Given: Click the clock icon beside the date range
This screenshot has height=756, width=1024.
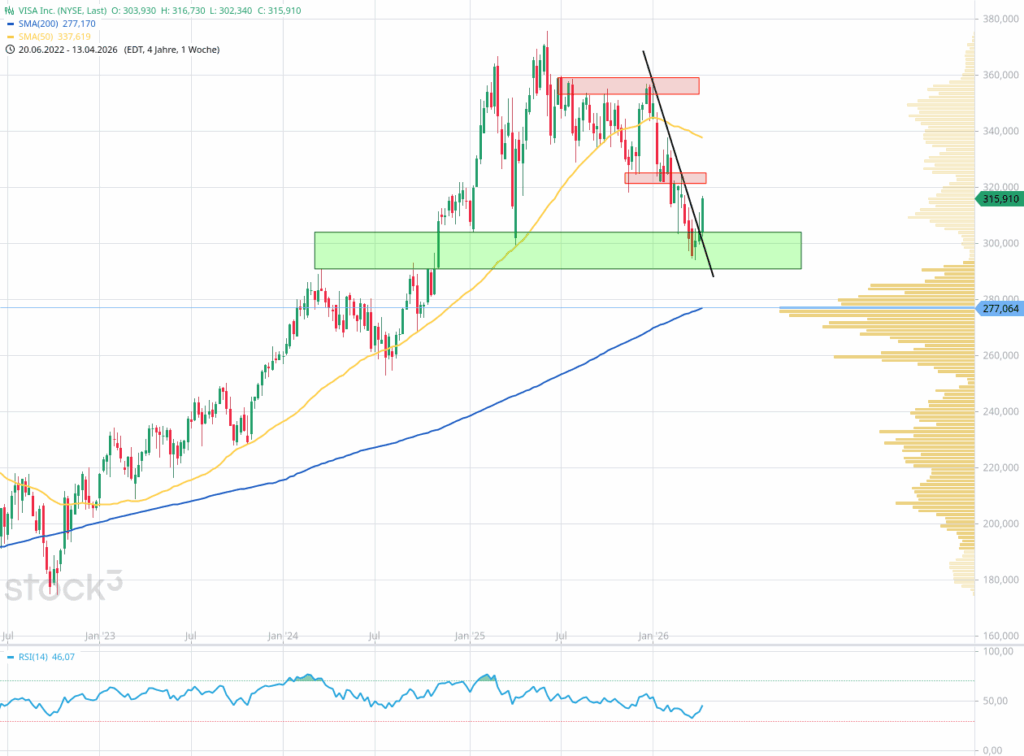Looking at the screenshot, I should pyautogui.click(x=10, y=49).
